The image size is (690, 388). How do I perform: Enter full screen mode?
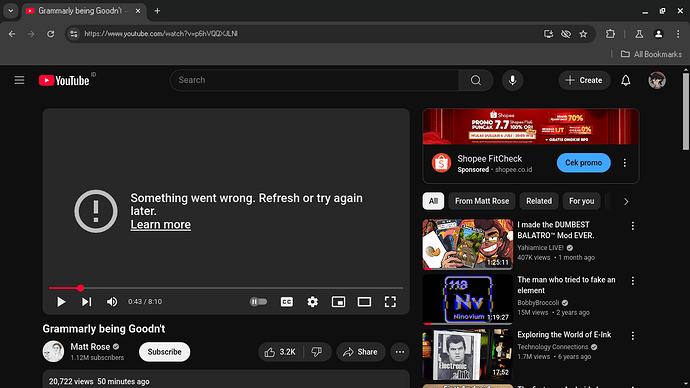point(390,302)
